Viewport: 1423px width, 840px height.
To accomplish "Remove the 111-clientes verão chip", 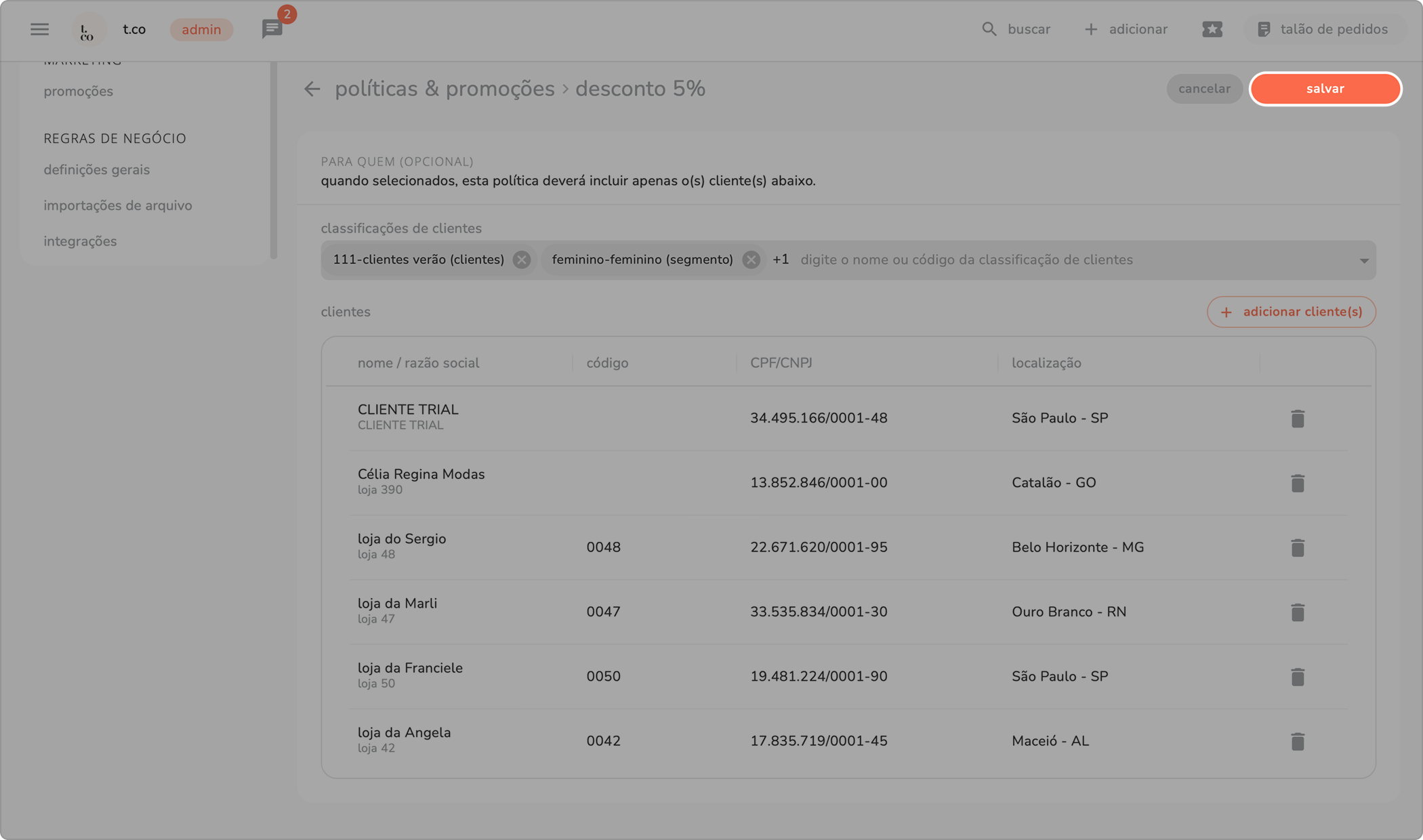I will tap(521, 260).
